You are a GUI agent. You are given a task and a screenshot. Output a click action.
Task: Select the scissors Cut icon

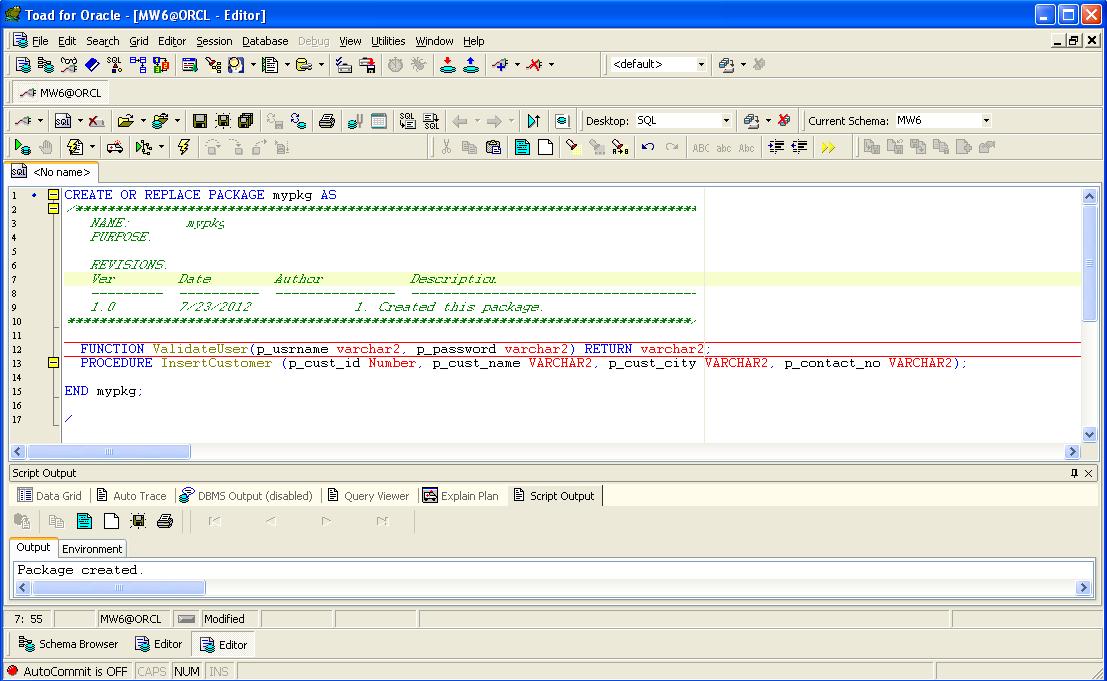click(446, 147)
